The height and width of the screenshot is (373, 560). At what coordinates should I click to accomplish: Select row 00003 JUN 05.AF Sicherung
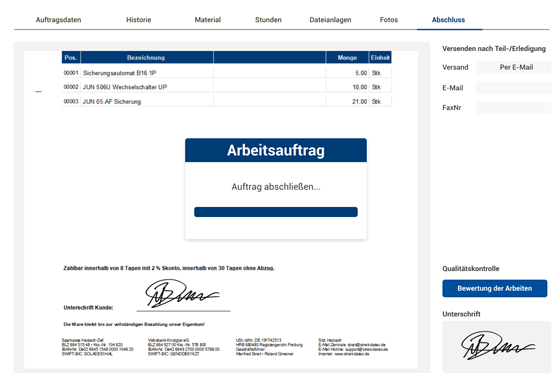click(226, 101)
